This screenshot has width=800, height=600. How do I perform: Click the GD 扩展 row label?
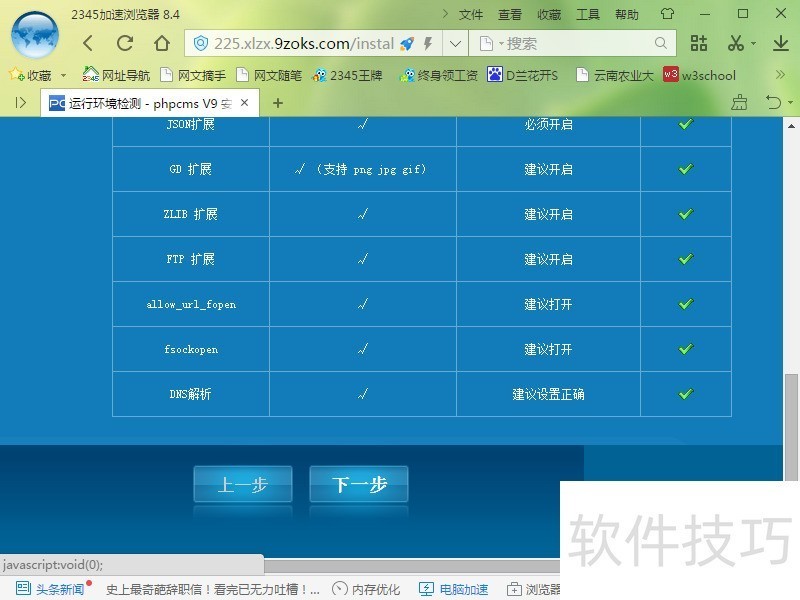190,169
